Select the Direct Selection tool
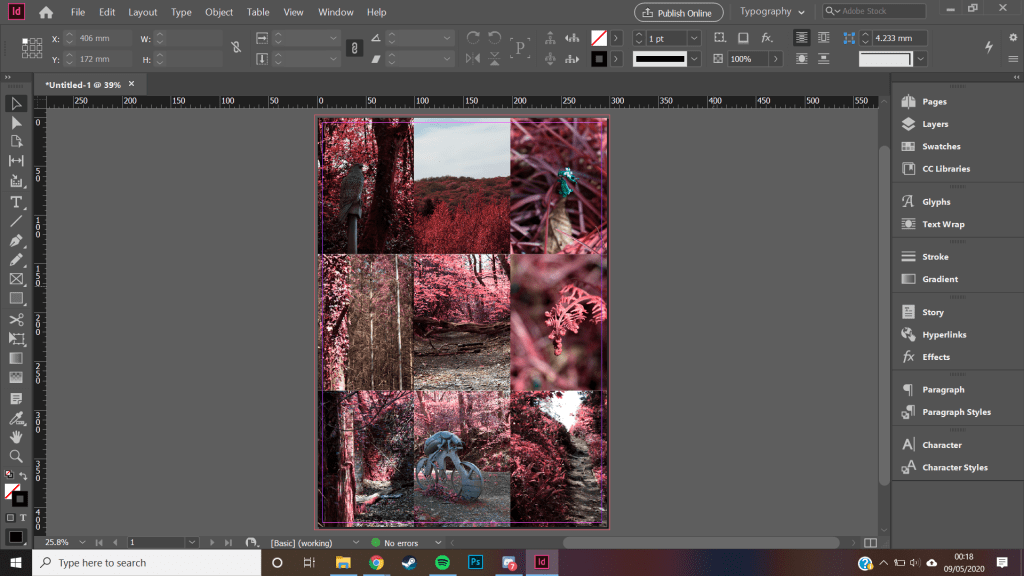The width and height of the screenshot is (1024, 576). pos(16,122)
